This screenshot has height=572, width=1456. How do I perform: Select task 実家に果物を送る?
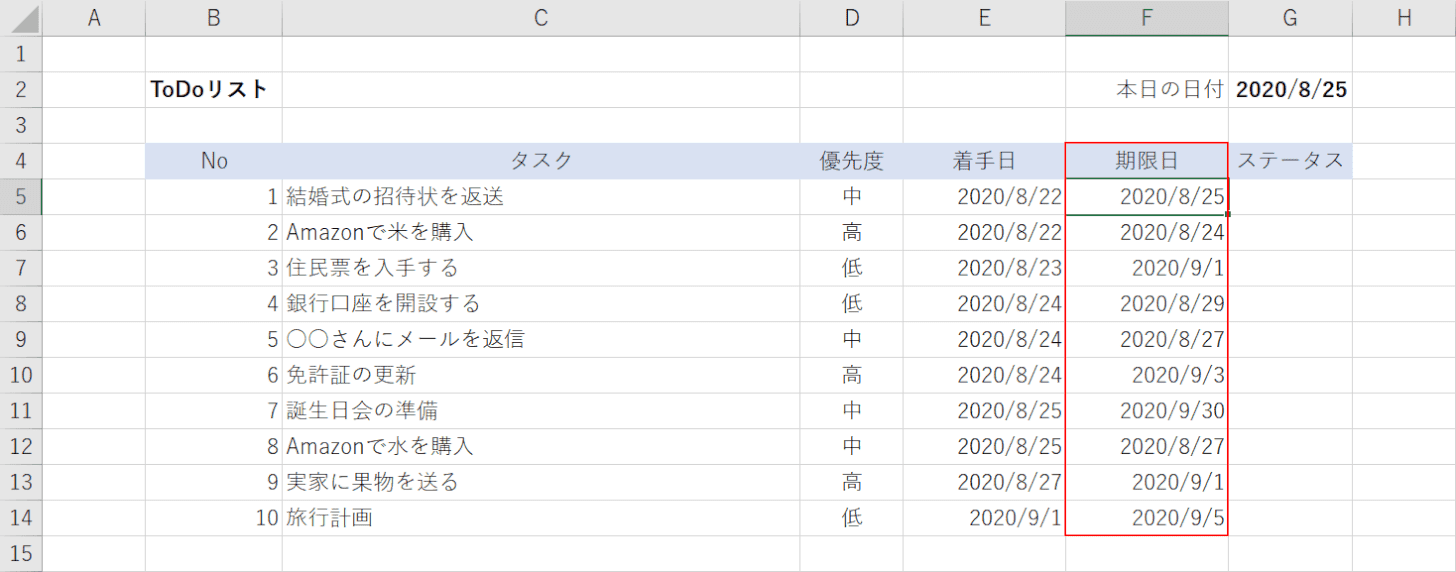click(541, 483)
